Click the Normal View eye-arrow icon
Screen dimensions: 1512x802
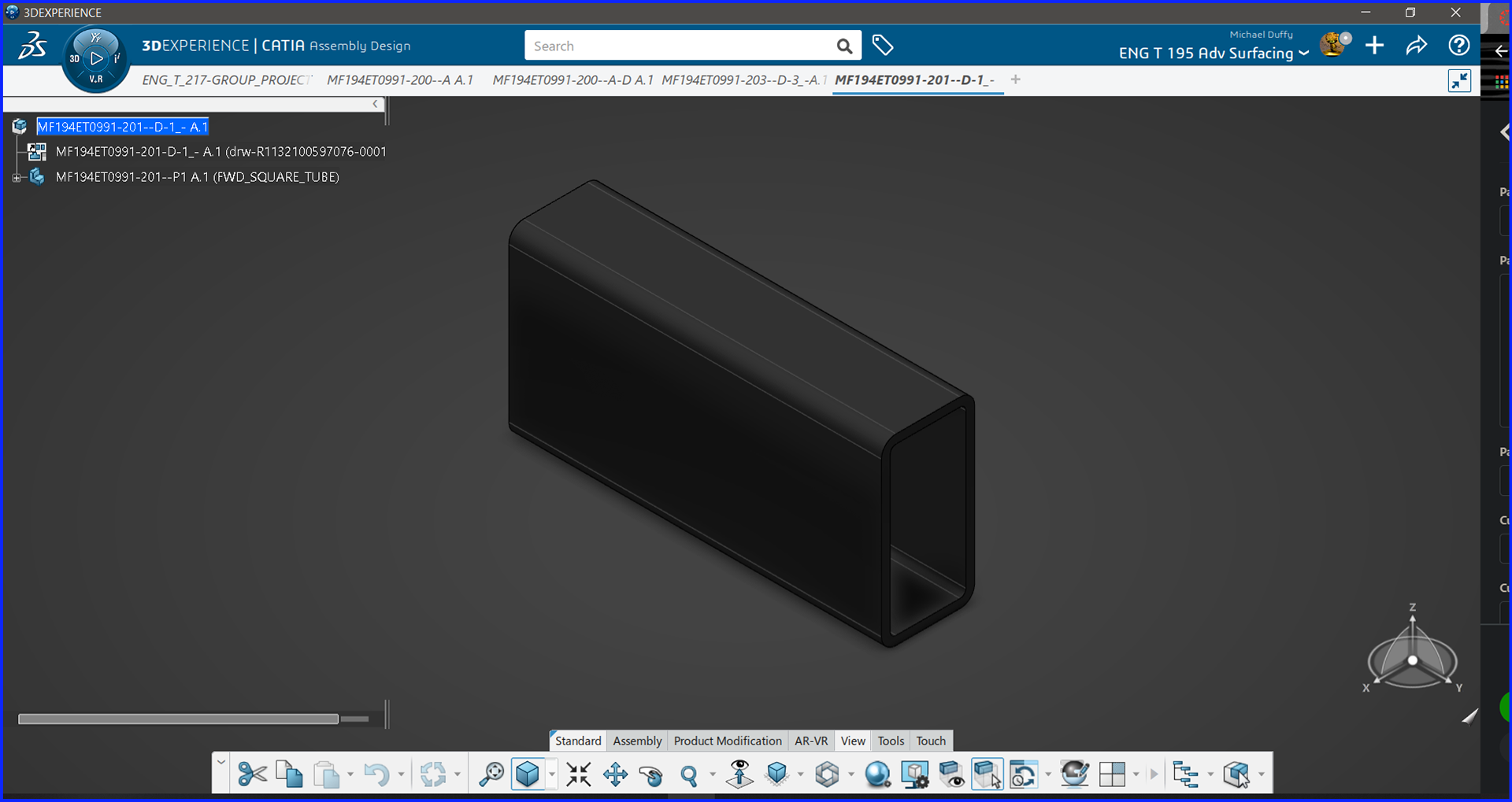click(x=739, y=774)
